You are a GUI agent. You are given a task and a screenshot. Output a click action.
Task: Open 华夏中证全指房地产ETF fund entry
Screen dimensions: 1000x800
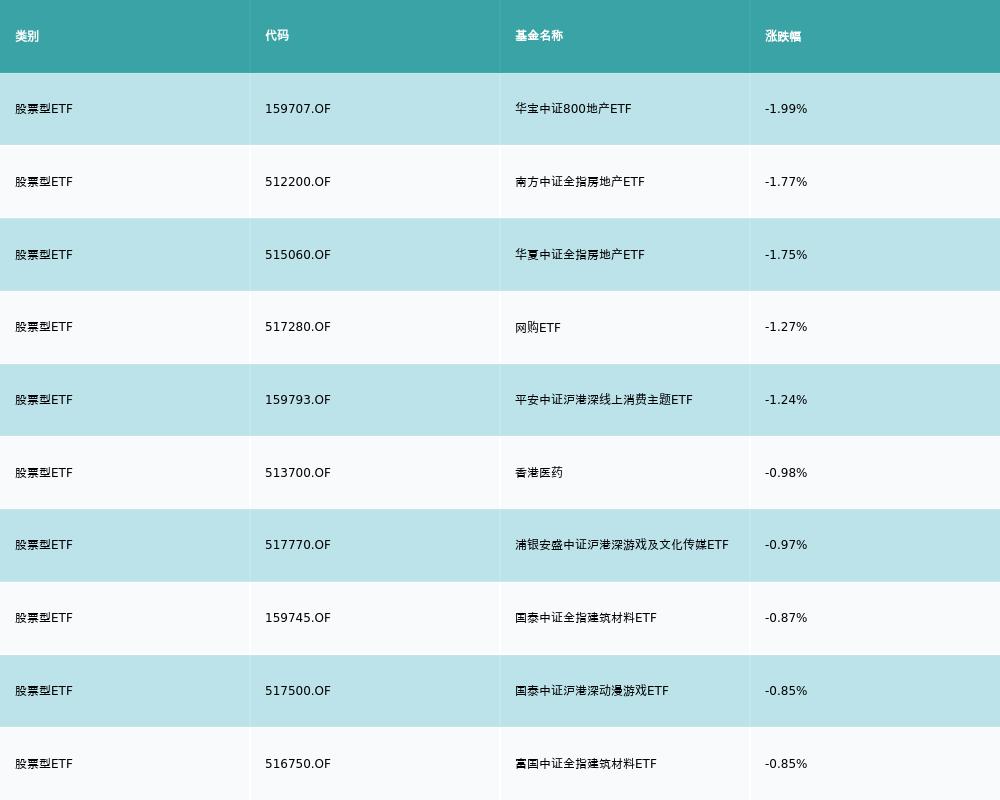(580, 255)
